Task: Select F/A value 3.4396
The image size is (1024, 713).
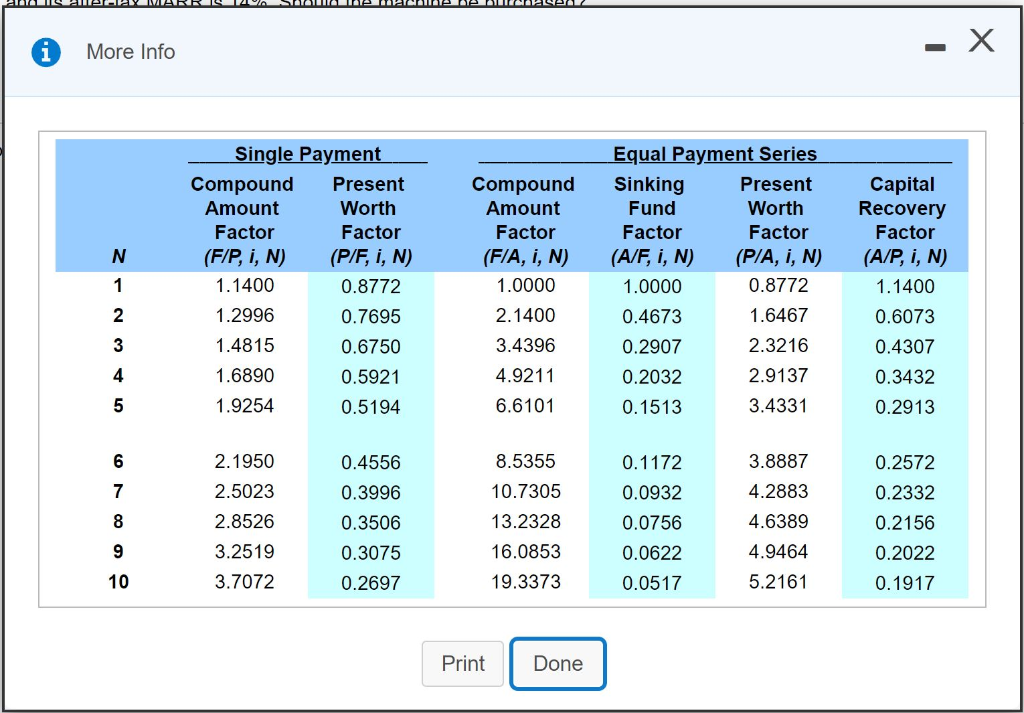Action: (x=526, y=345)
